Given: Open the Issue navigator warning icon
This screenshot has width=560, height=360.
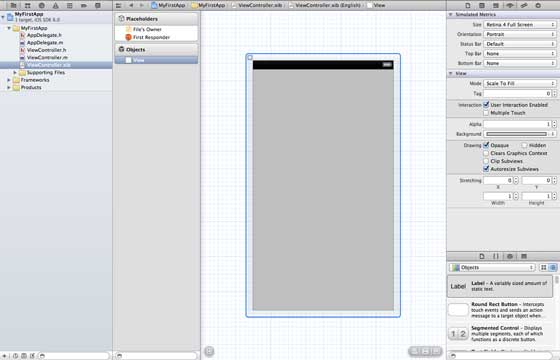Looking at the screenshot, I should (55, 5).
